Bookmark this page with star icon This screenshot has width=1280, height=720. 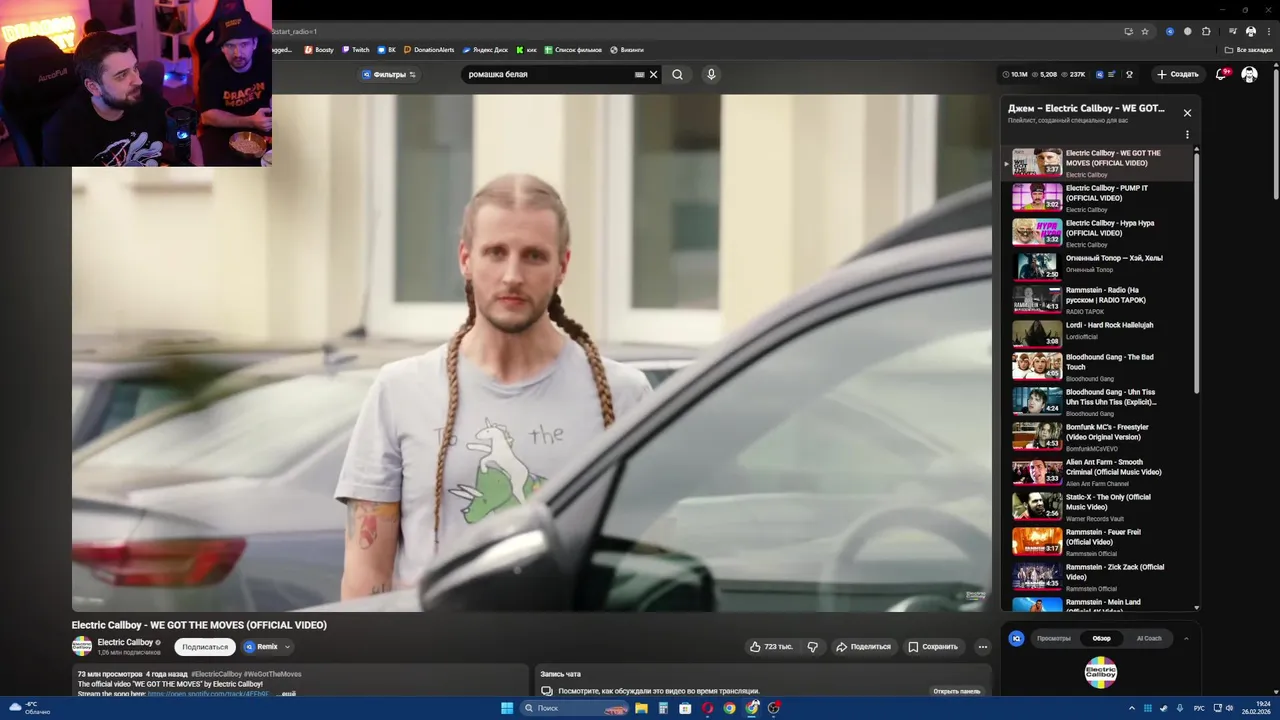[x=1145, y=31]
